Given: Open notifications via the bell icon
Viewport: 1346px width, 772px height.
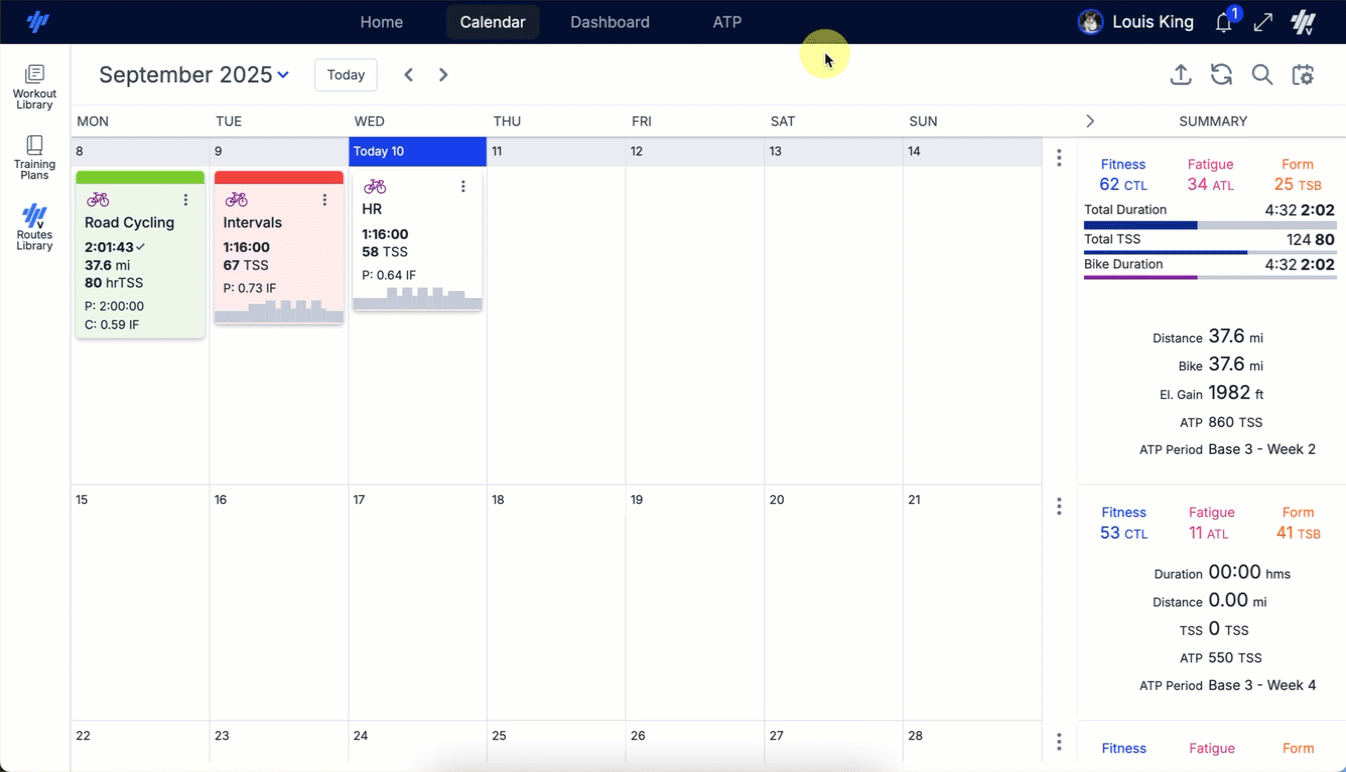Looking at the screenshot, I should click(1223, 22).
